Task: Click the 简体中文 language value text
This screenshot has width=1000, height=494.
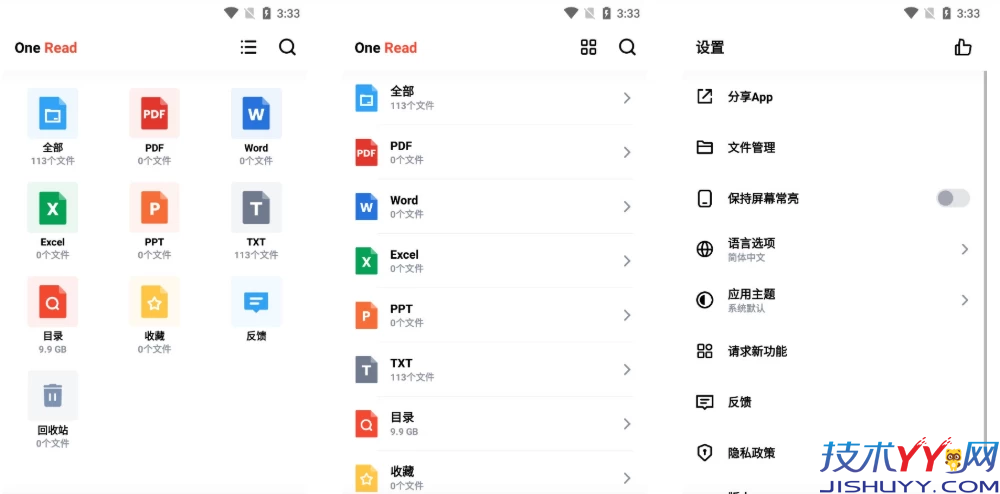Action: (747, 258)
